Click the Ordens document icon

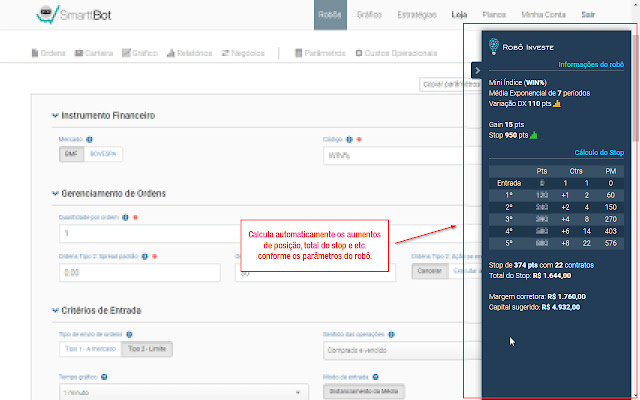35,53
